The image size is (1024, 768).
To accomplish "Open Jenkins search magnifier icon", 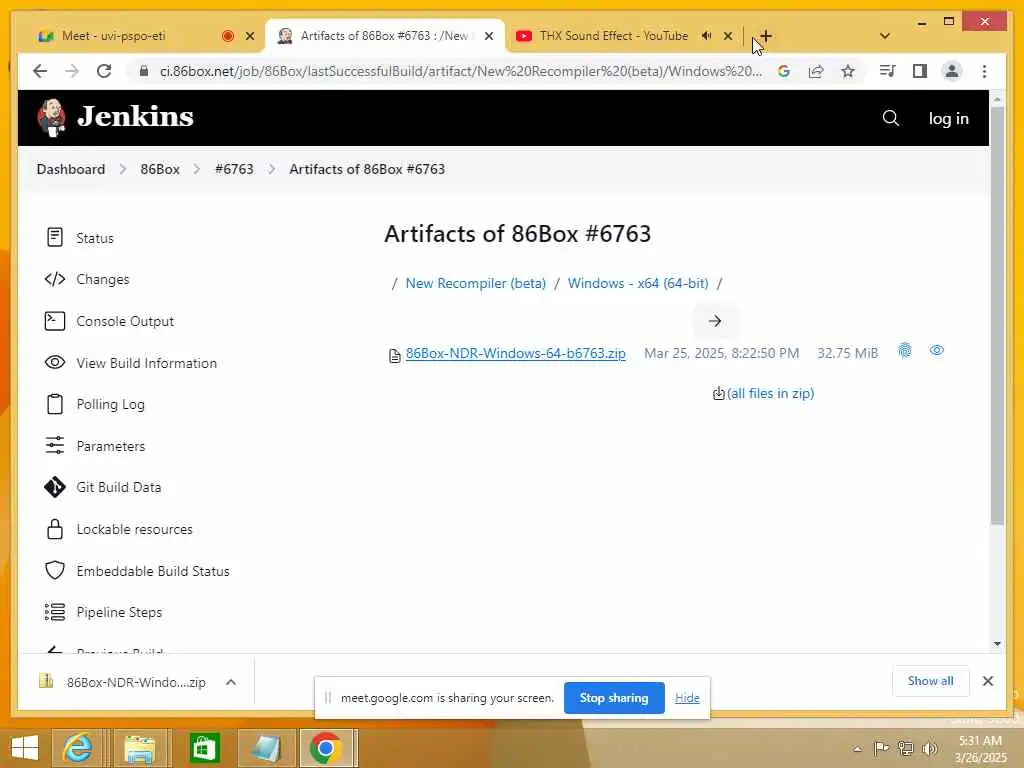I will click(x=891, y=118).
